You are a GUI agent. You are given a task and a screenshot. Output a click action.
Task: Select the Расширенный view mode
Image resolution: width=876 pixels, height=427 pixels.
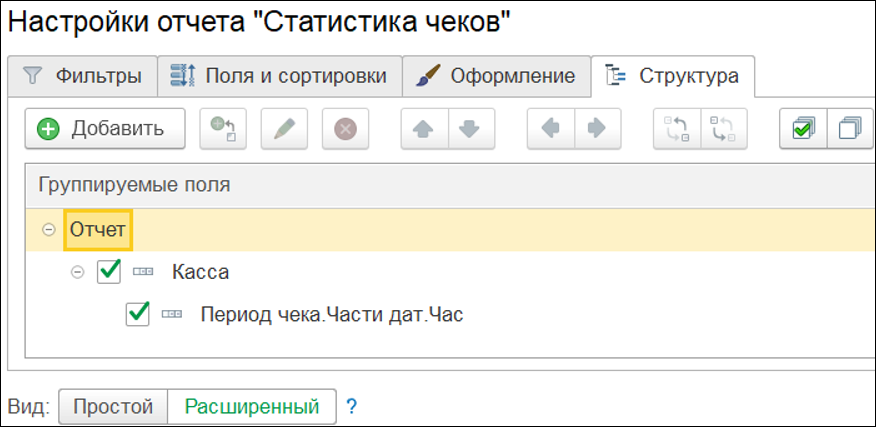click(x=251, y=407)
